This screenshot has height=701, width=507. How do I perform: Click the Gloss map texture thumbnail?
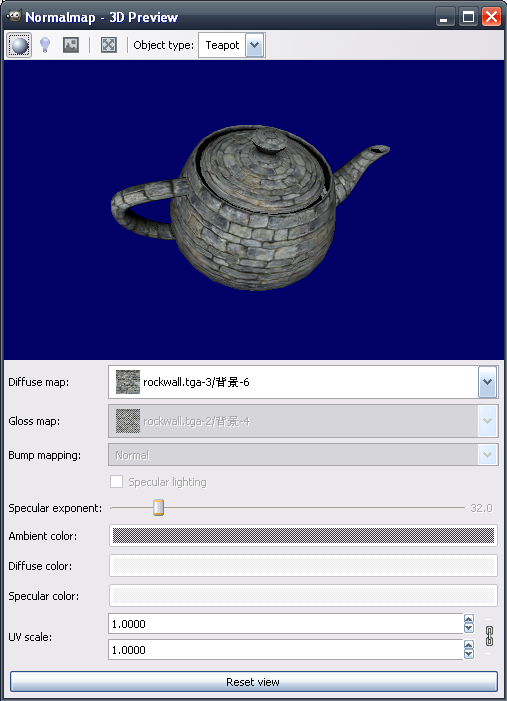(x=128, y=421)
